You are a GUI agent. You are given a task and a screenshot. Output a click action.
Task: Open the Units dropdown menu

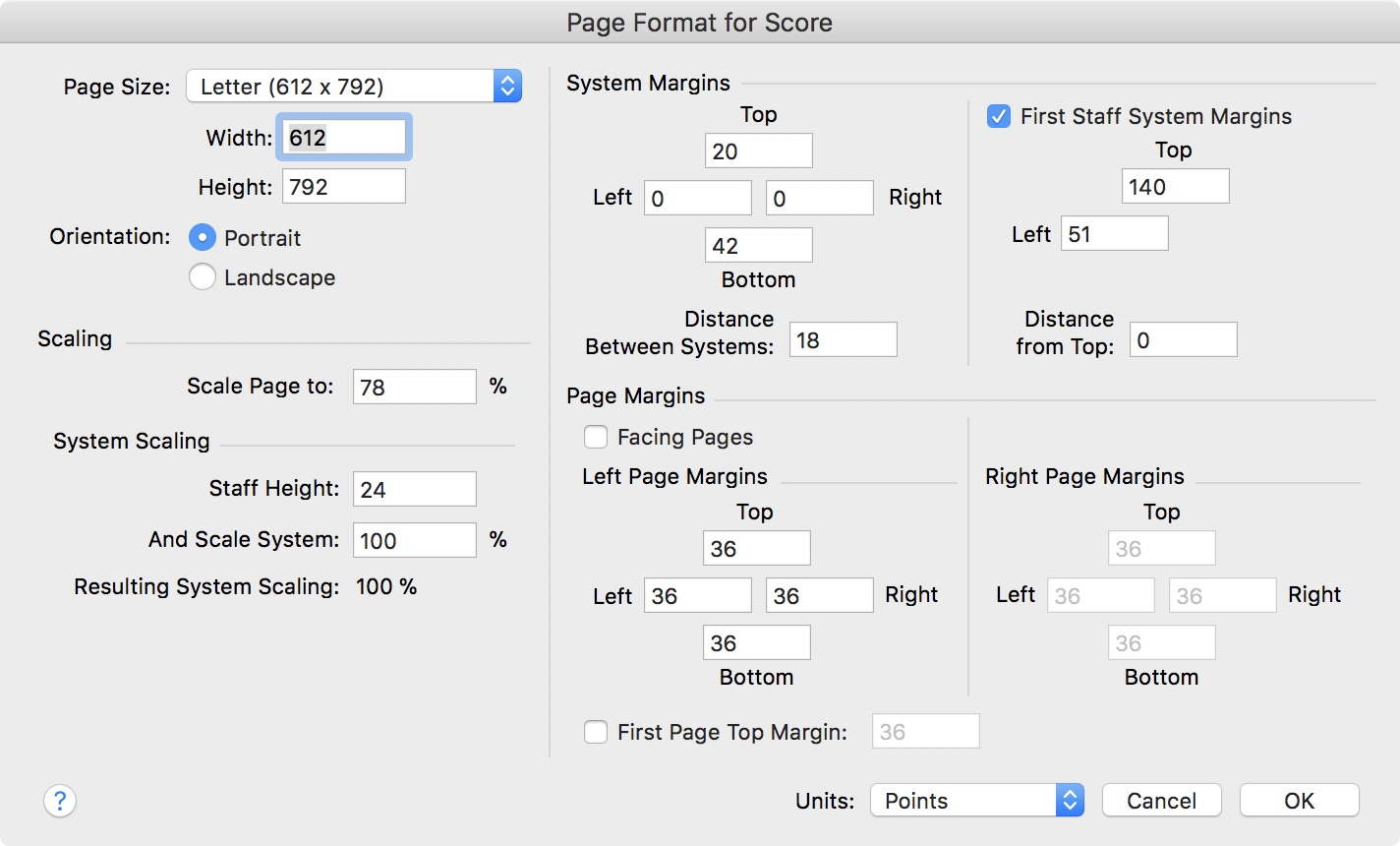976,801
